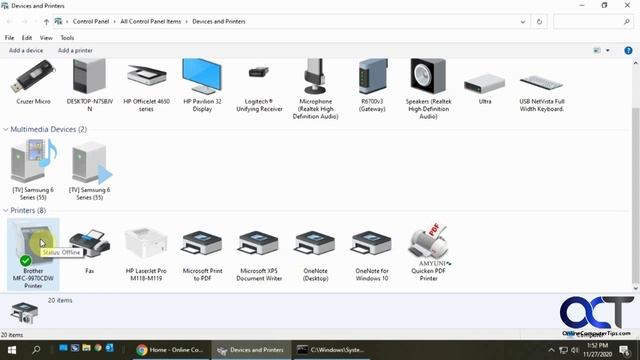Select Speakers (Realtek High Definition Audio)
The width and height of the screenshot is (640, 360).
point(428,89)
